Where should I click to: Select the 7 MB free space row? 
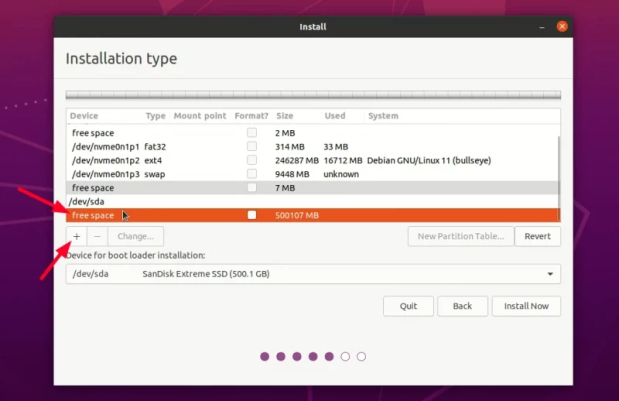(150, 188)
